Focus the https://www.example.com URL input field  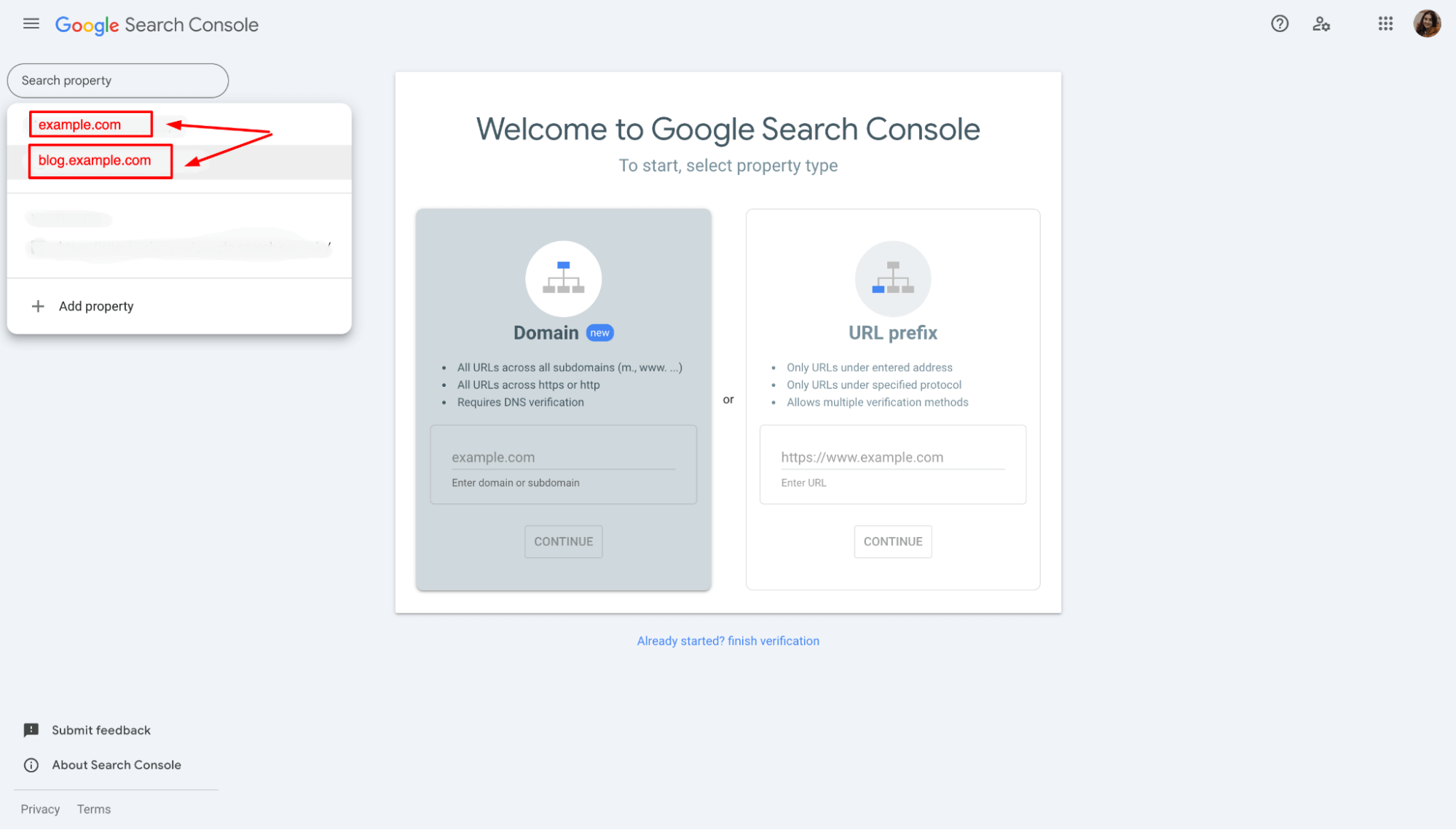coord(893,458)
